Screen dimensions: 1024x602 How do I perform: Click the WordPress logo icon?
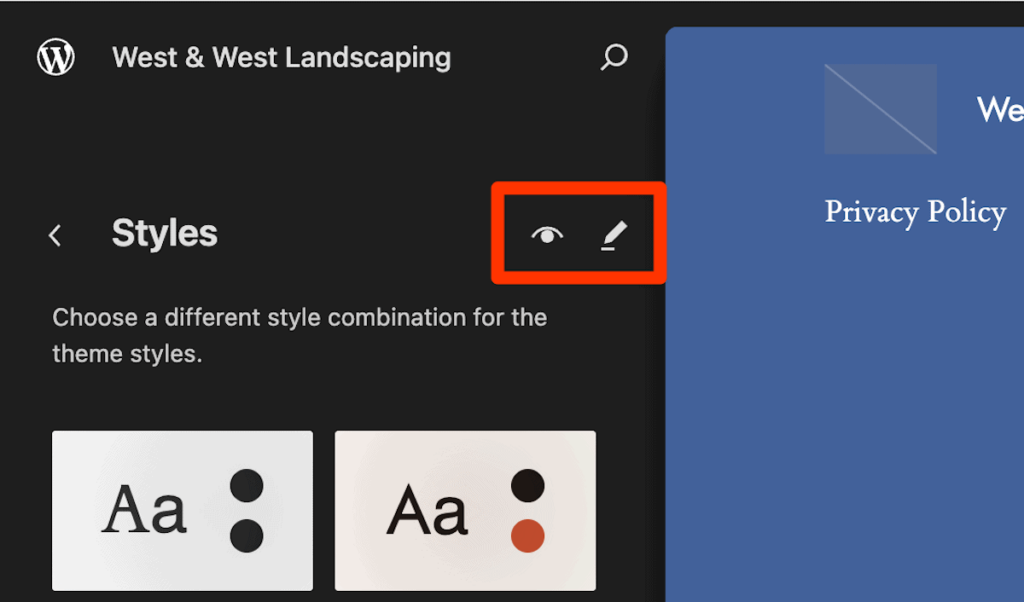pyautogui.click(x=55, y=56)
